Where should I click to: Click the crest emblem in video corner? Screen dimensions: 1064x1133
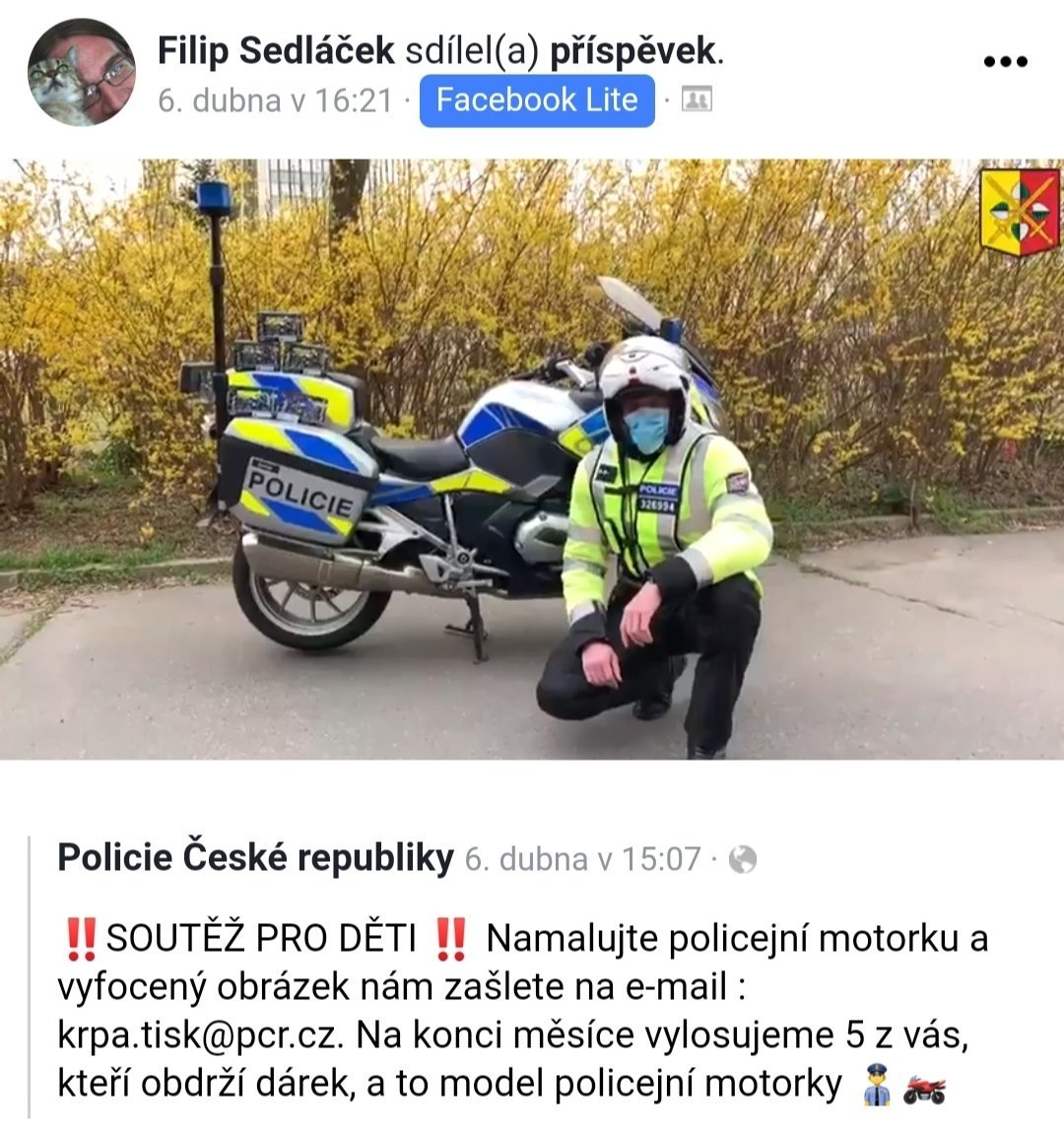(x=1020, y=212)
